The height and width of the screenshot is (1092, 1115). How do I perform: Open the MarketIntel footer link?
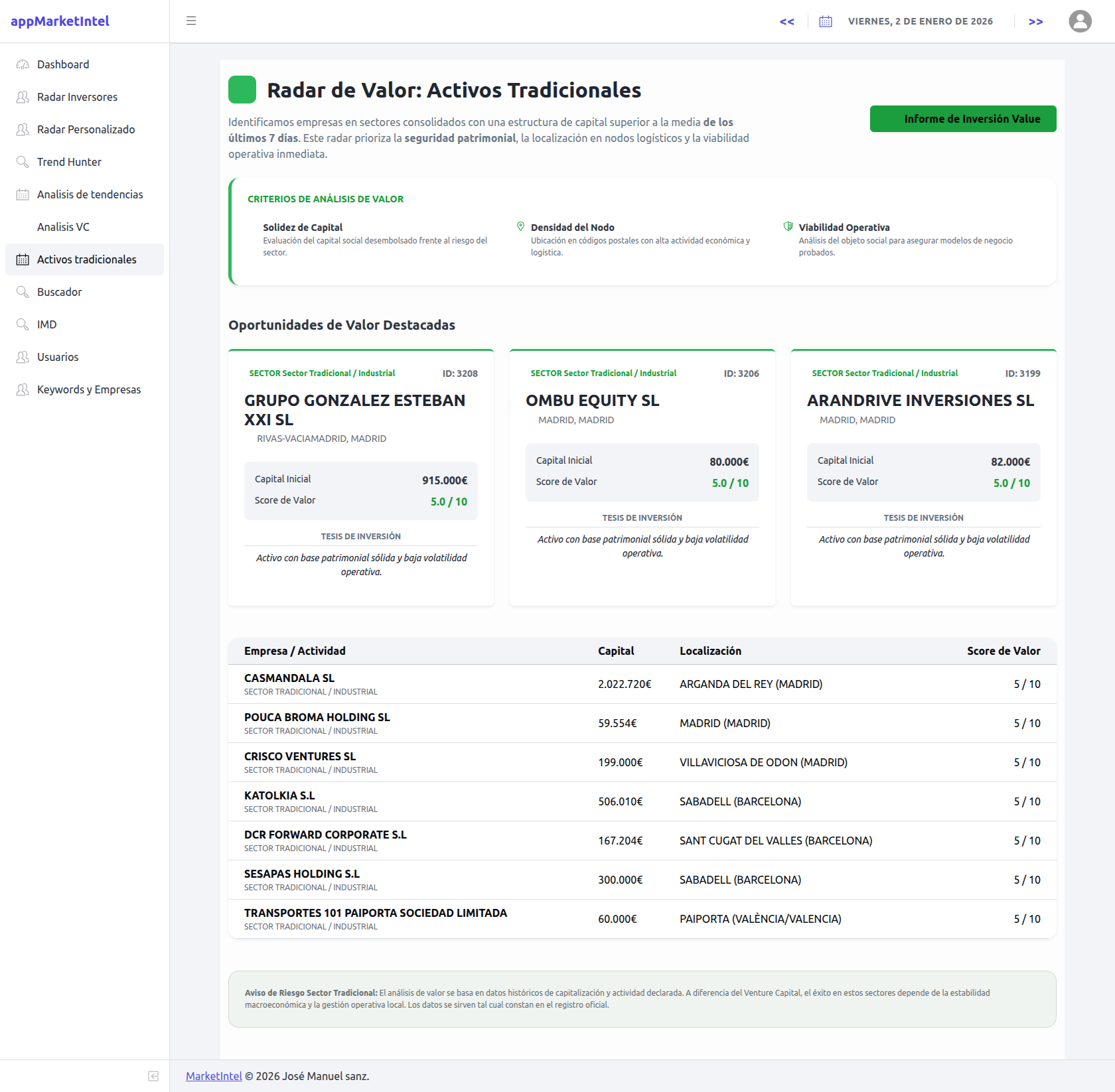click(x=213, y=1075)
